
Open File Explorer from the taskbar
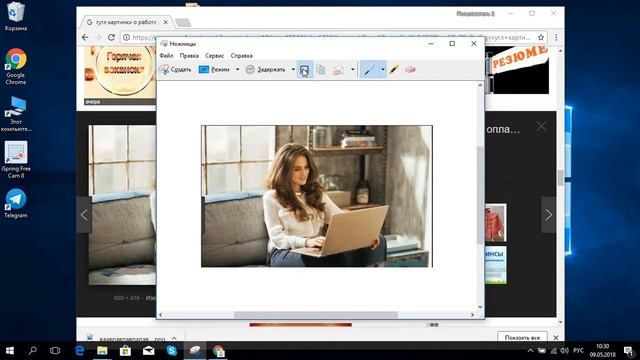point(102,351)
